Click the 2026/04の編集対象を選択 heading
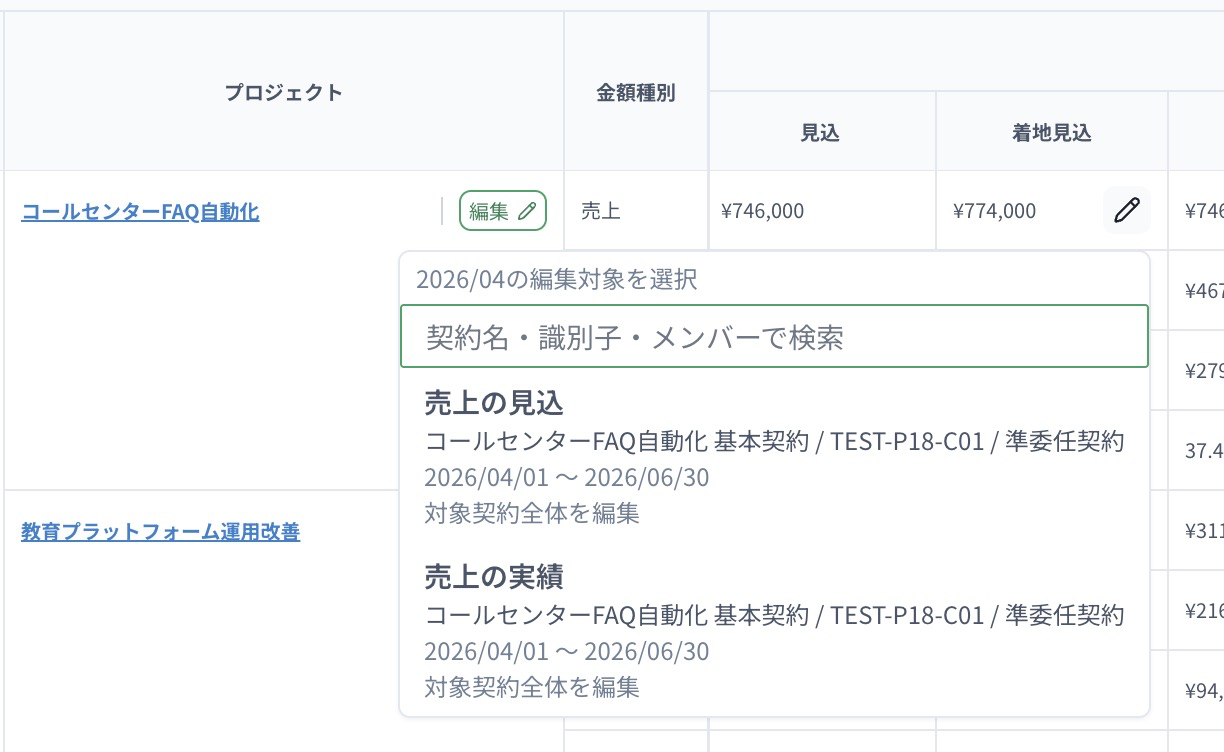Image resolution: width=1224 pixels, height=752 pixels. click(557, 279)
